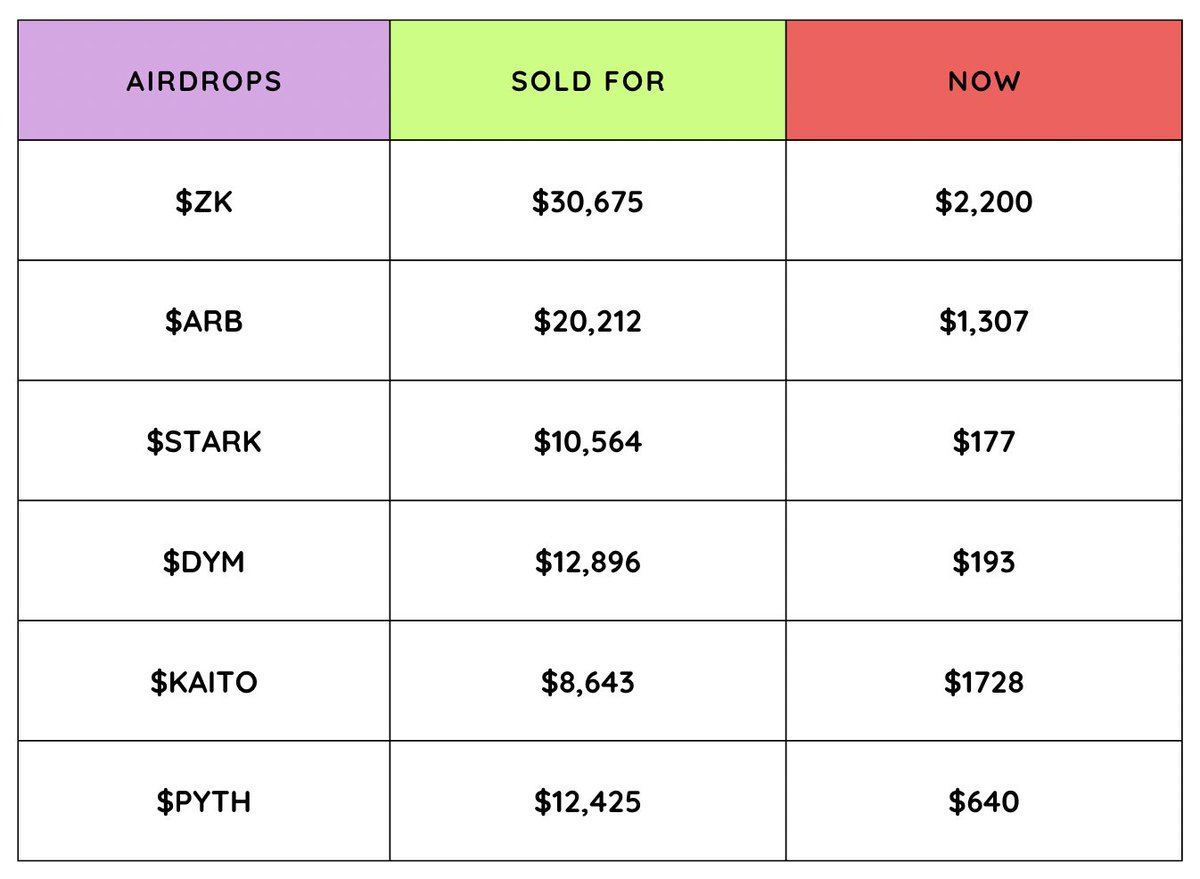Select the SOLD FOR header cell
The image size is (1200, 879).
[x=588, y=81]
